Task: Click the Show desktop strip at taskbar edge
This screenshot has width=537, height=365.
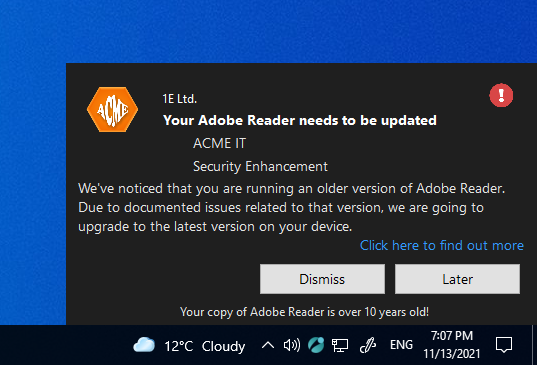Action: pos(534,345)
